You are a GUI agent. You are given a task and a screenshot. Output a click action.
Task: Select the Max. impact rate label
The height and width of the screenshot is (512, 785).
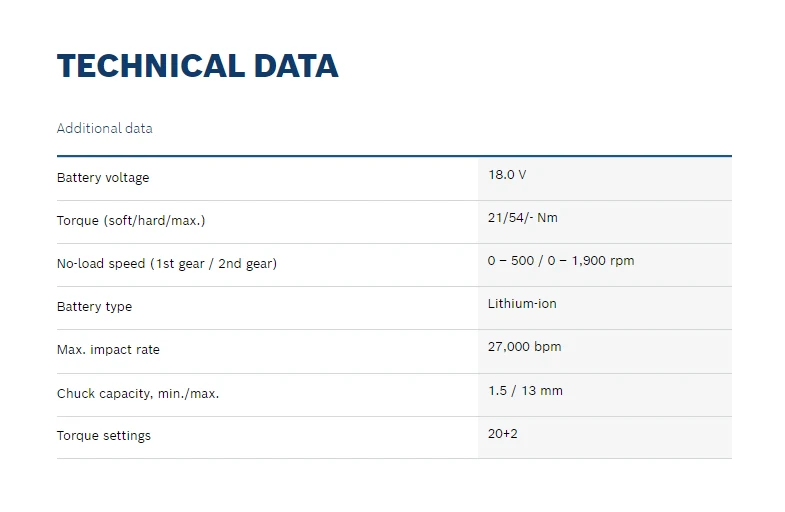(108, 350)
